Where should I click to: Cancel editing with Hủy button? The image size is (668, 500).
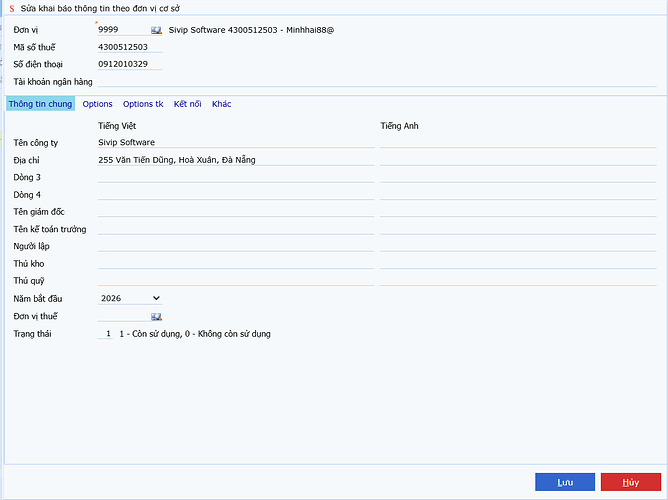click(631, 482)
